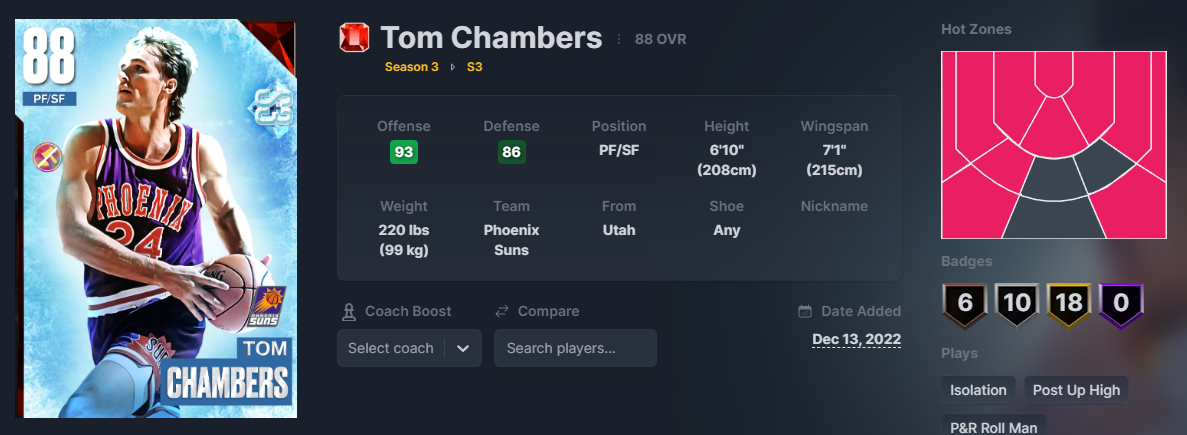Click the Season 3 breadcrumb link

click(411, 68)
